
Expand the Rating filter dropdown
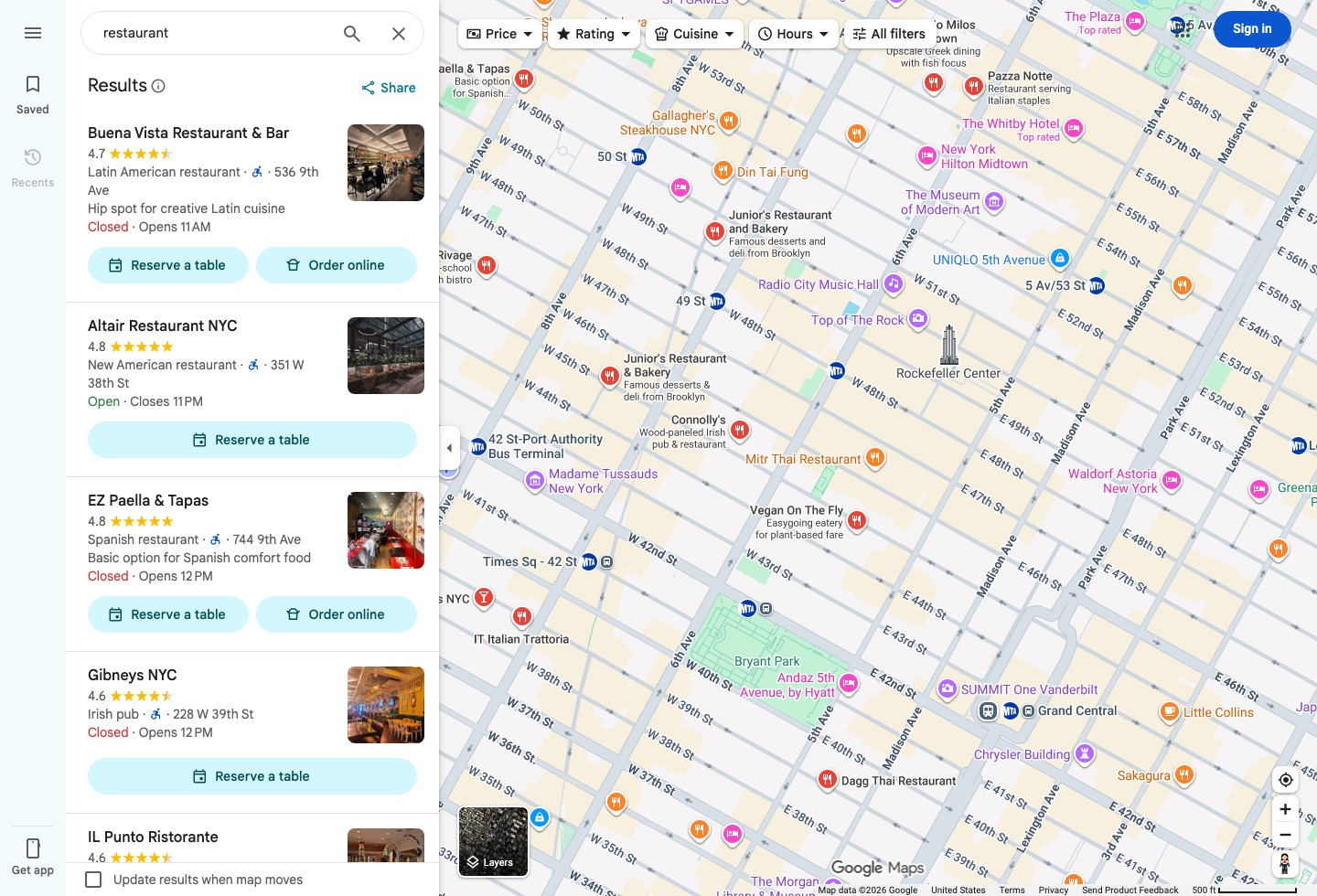click(x=594, y=34)
